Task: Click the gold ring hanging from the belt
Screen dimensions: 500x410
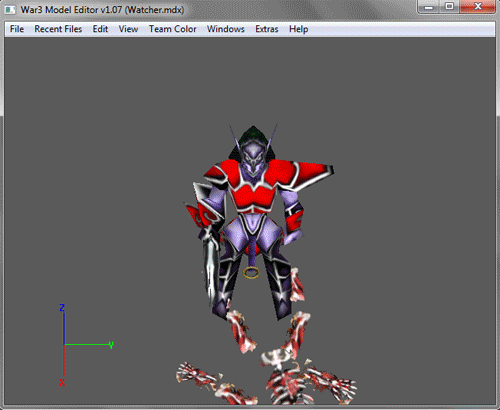Action: (251, 273)
